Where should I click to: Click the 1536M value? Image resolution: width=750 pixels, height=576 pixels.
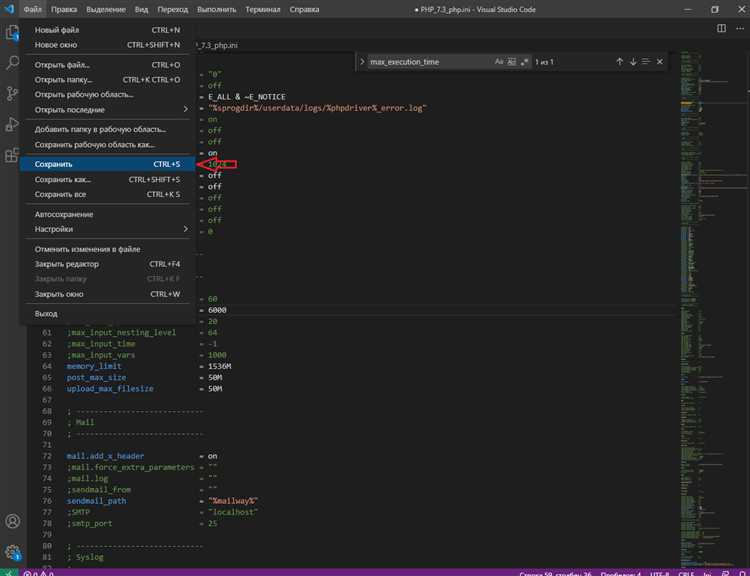tap(220, 366)
